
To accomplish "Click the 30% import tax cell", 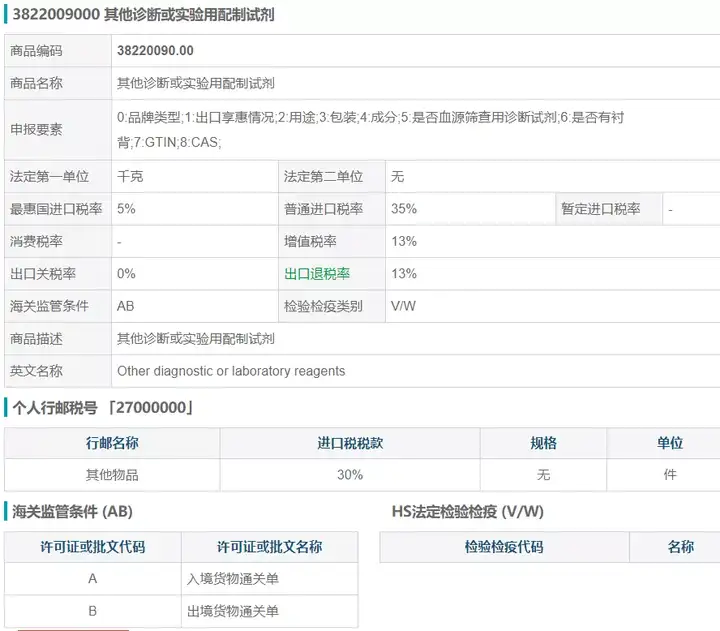I will pos(350,475).
